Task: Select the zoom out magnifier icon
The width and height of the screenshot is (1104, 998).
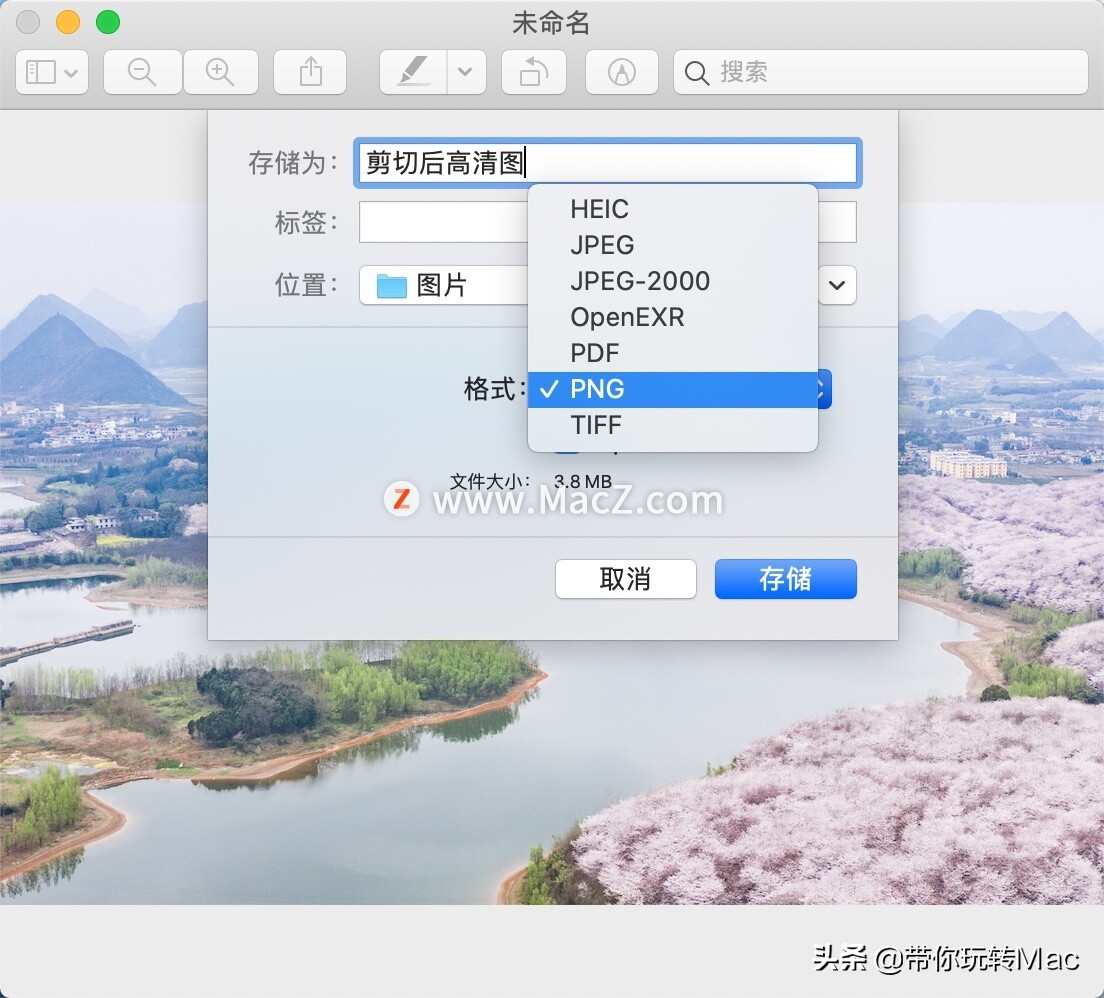Action: [142, 72]
